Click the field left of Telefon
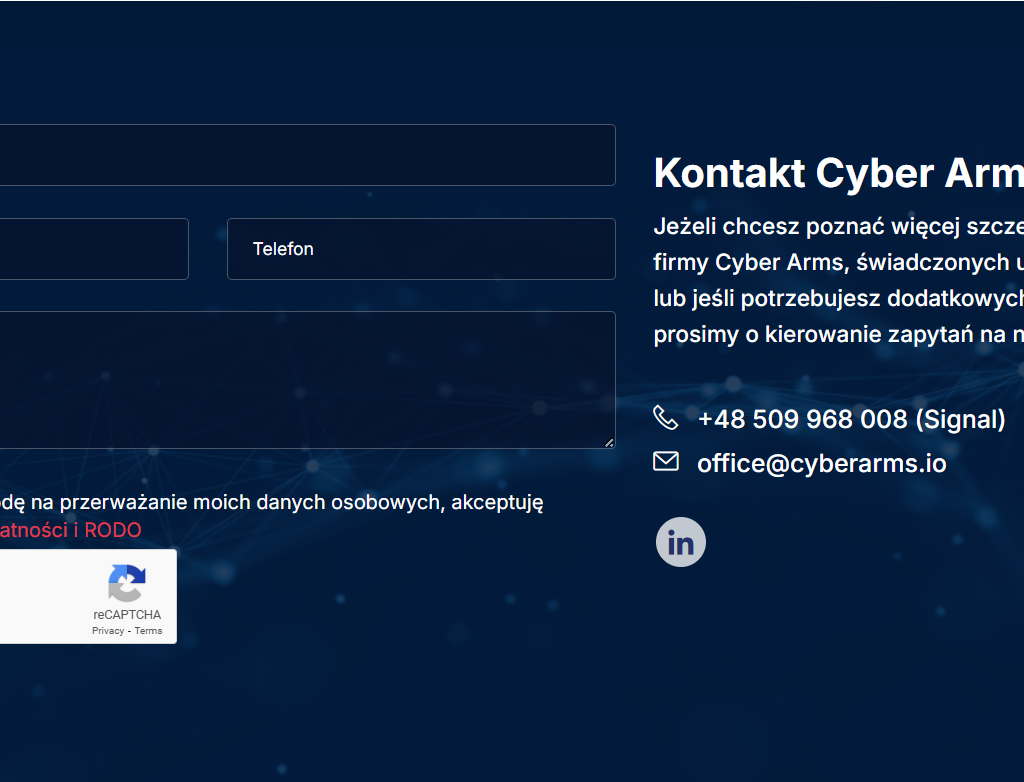Image resolution: width=1024 pixels, height=782 pixels. tap(92, 249)
